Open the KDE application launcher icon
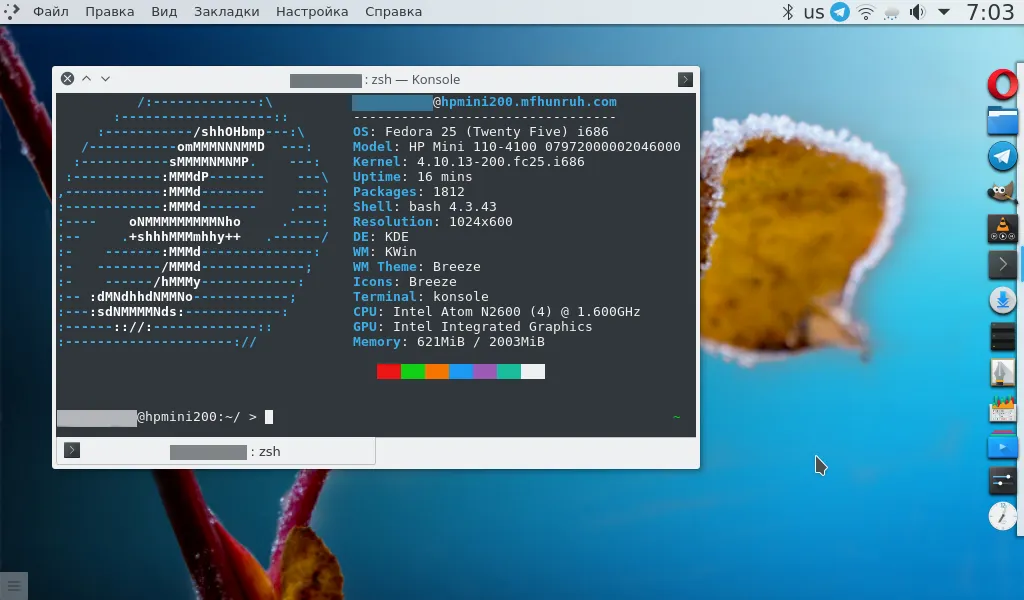The image size is (1024, 600). (11, 11)
